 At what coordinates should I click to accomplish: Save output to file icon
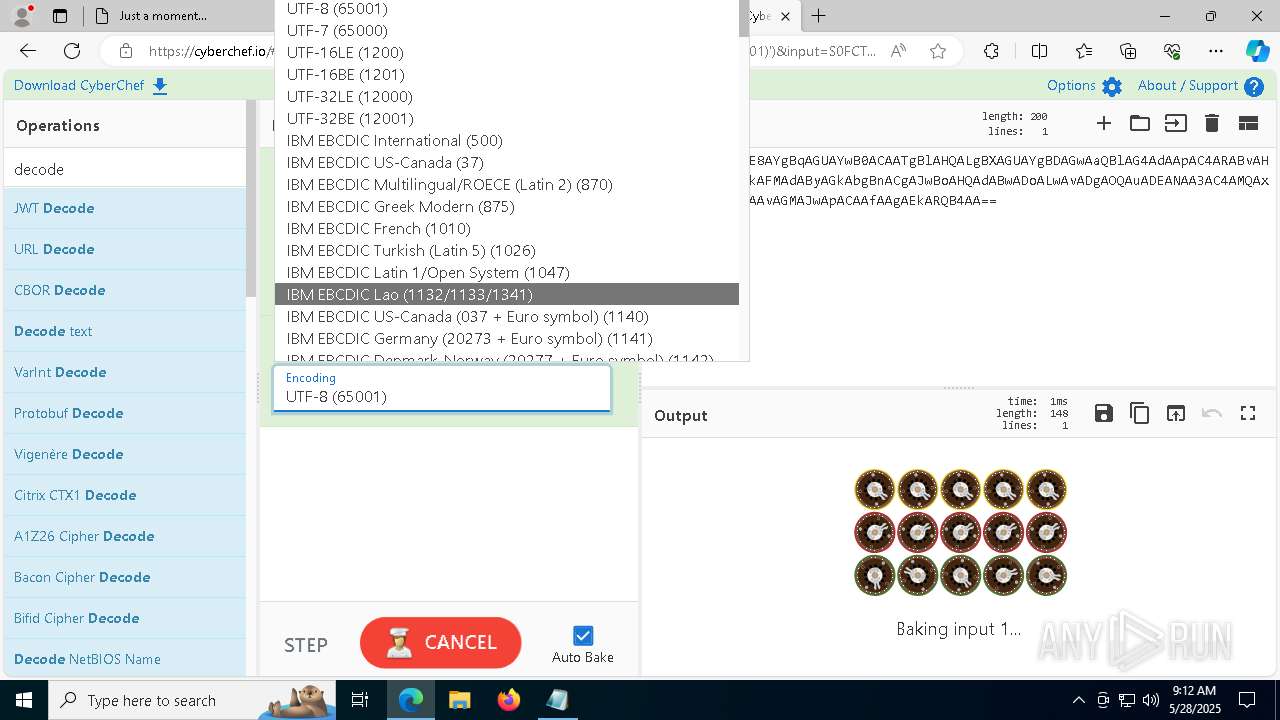1104,413
